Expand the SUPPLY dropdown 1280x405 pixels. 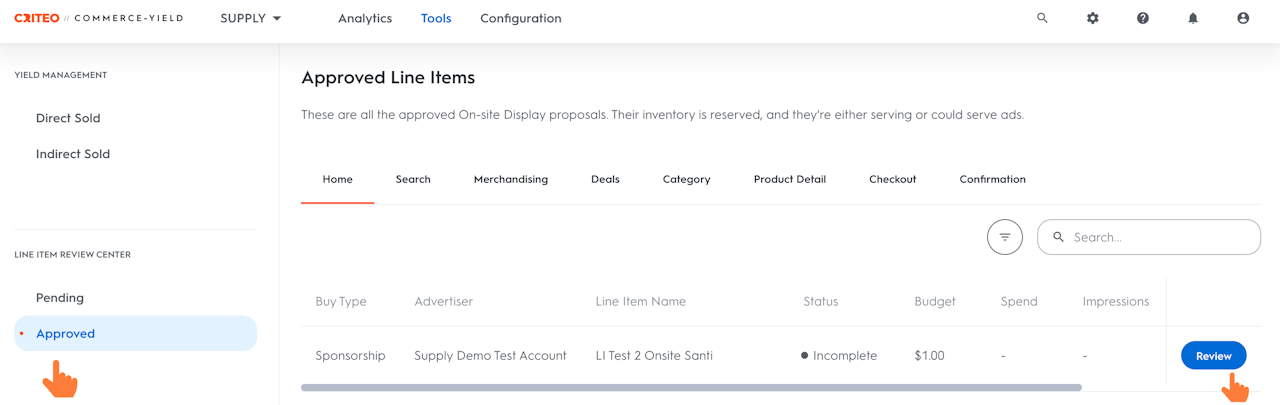(x=250, y=18)
